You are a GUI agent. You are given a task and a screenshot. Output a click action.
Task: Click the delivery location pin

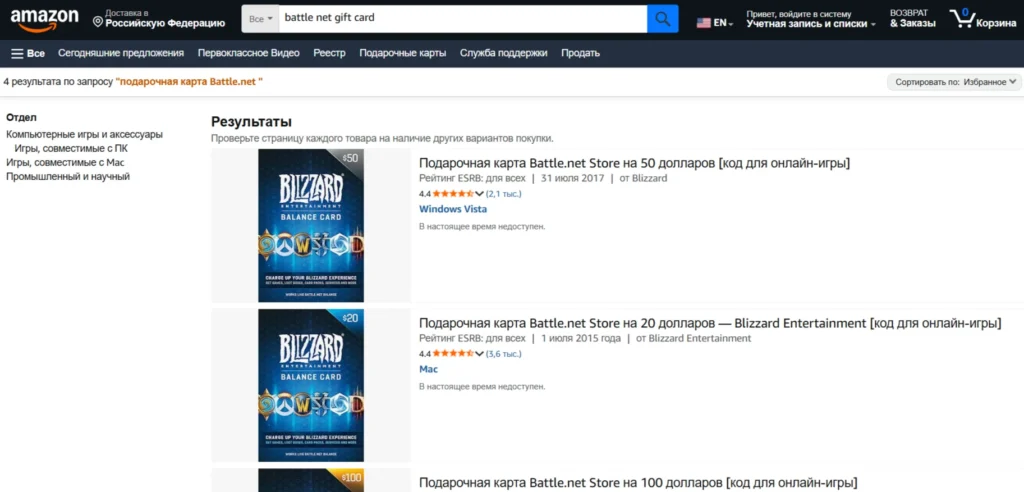[98, 23]
